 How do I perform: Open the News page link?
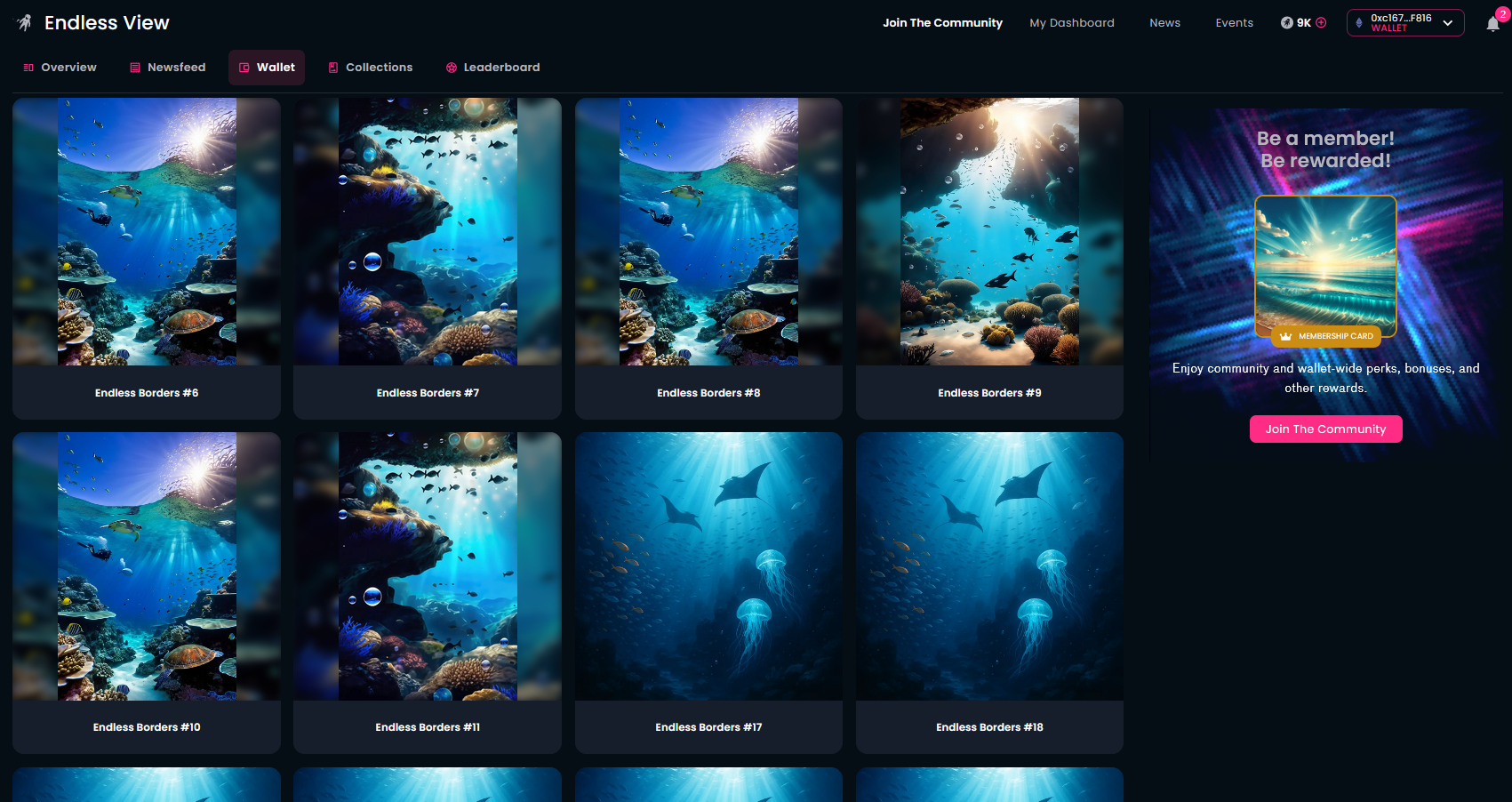(x=1164, y=23)
